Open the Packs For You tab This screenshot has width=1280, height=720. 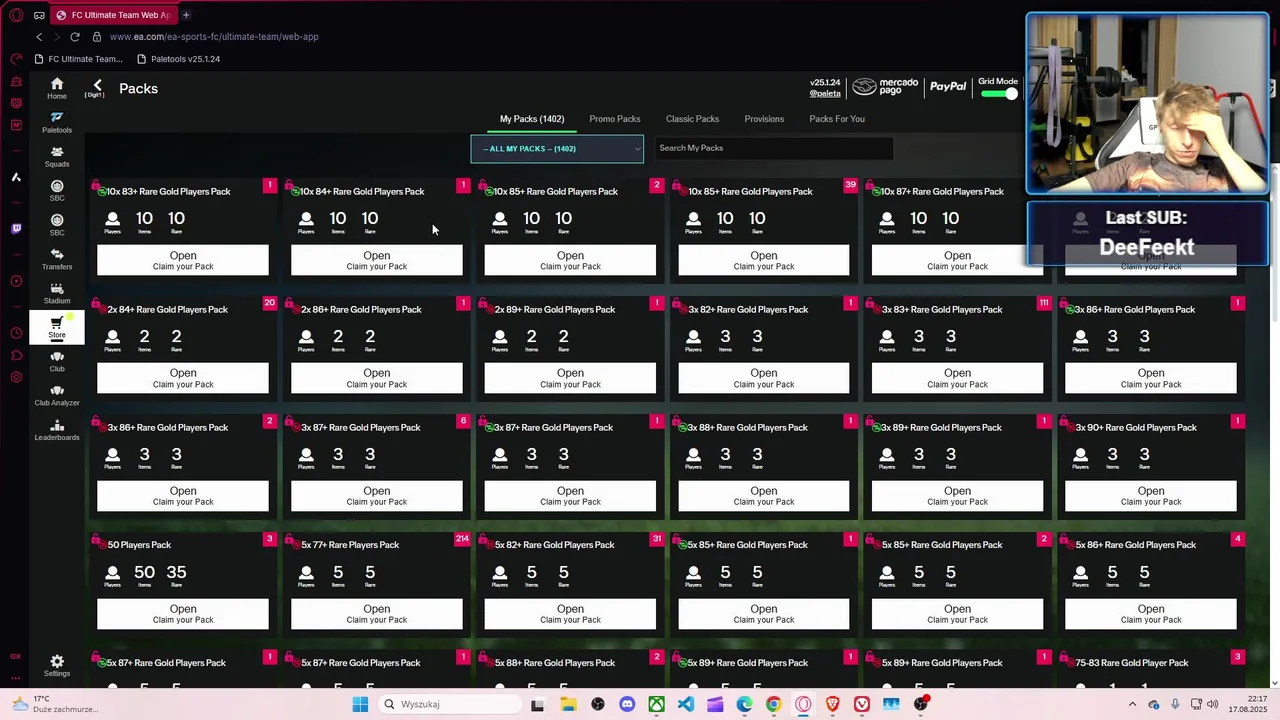837,119
